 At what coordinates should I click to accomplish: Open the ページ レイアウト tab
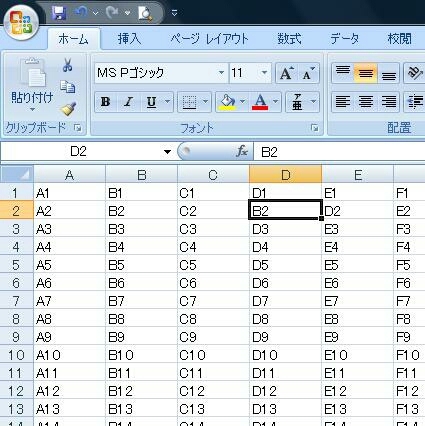click(x=210, y=39)
